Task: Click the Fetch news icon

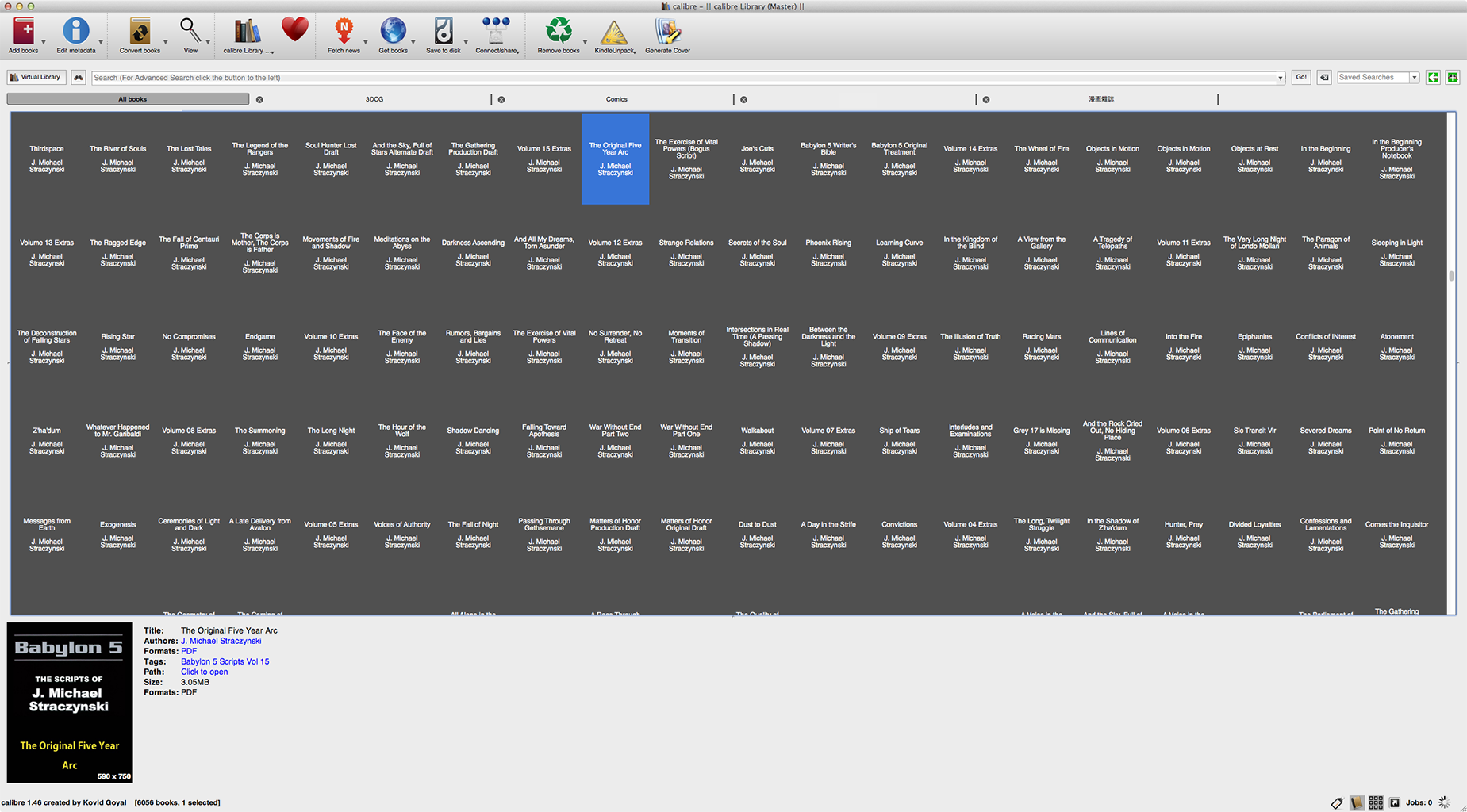Action: [x=344, y=32]
